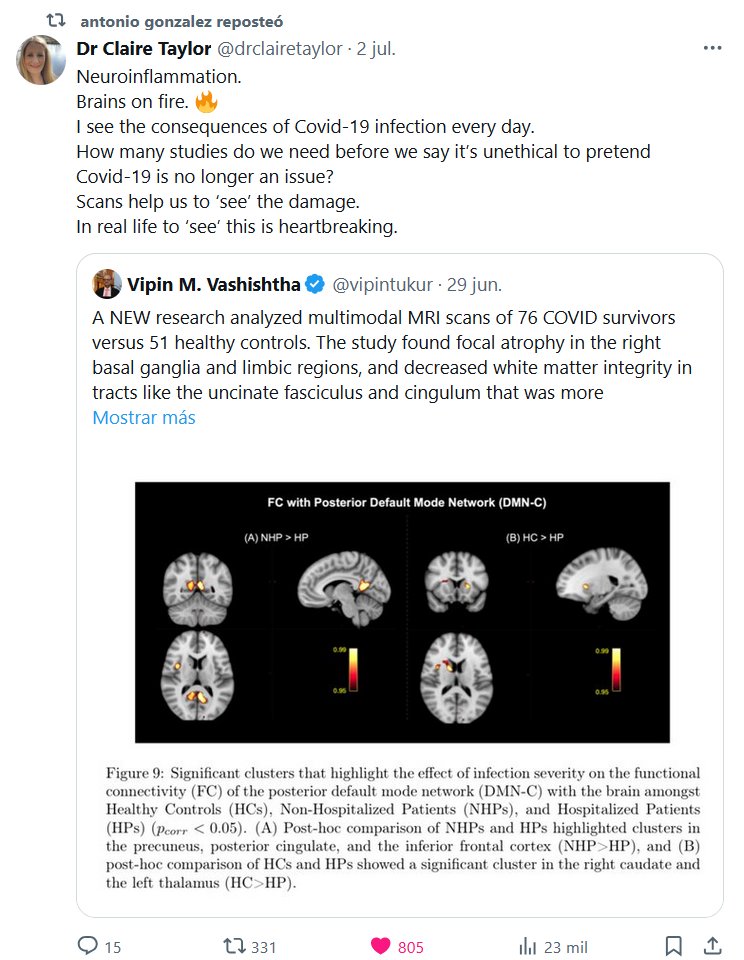The height and width of the screenshot is (960, 744).
Task: Click the Vipin M. Vashishtha name
Action: point(213,285)
